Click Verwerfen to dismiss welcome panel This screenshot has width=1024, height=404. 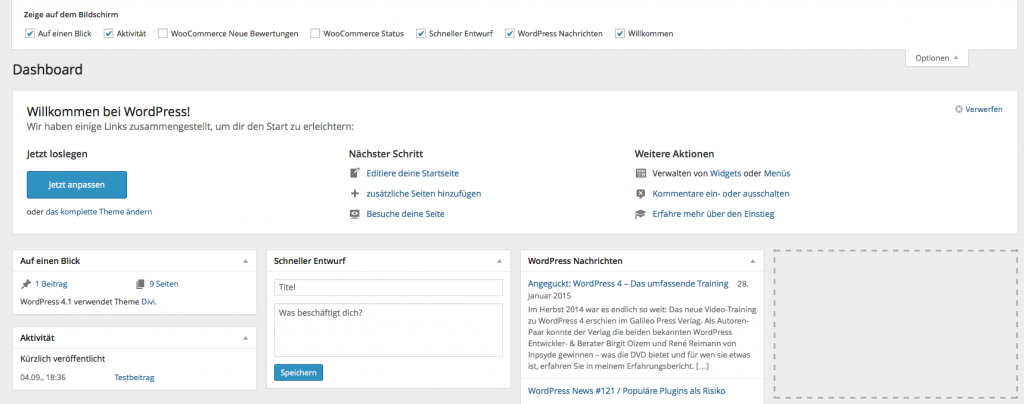[984, 110]
